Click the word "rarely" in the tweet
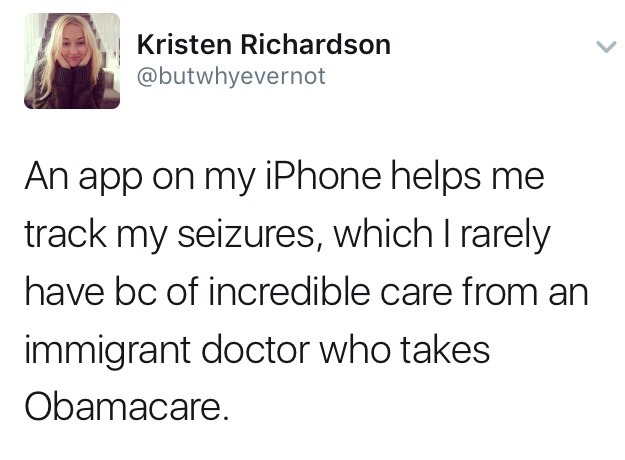 click(505, 235)
